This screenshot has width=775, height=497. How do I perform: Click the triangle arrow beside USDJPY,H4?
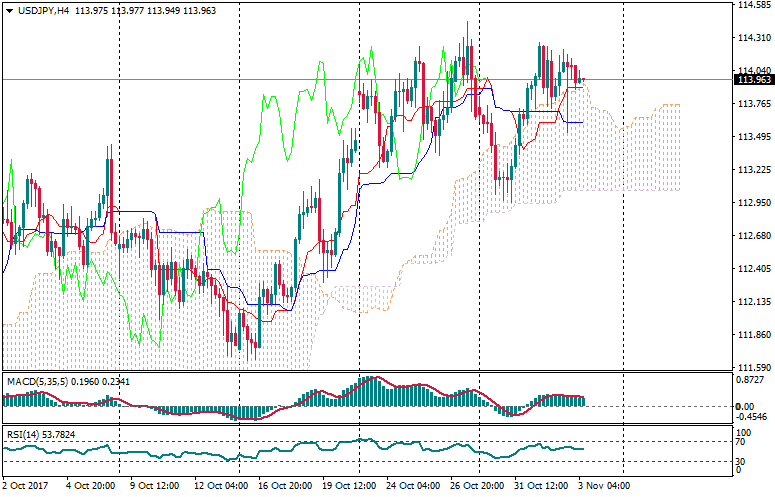tap(9, 9)
